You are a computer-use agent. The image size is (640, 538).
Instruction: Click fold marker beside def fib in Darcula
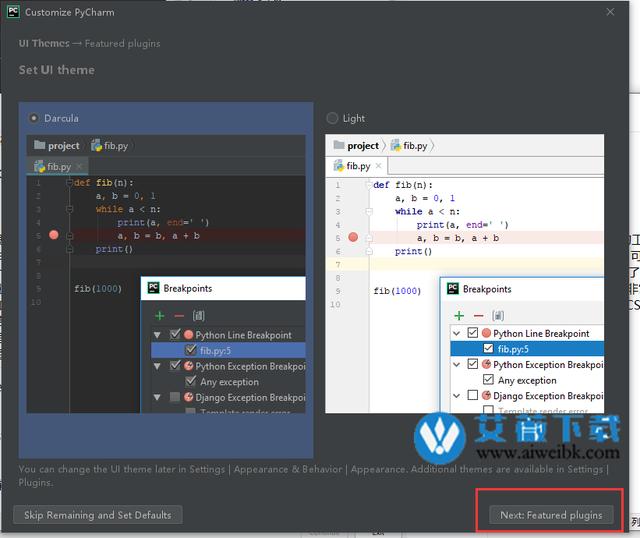[69, 182]
